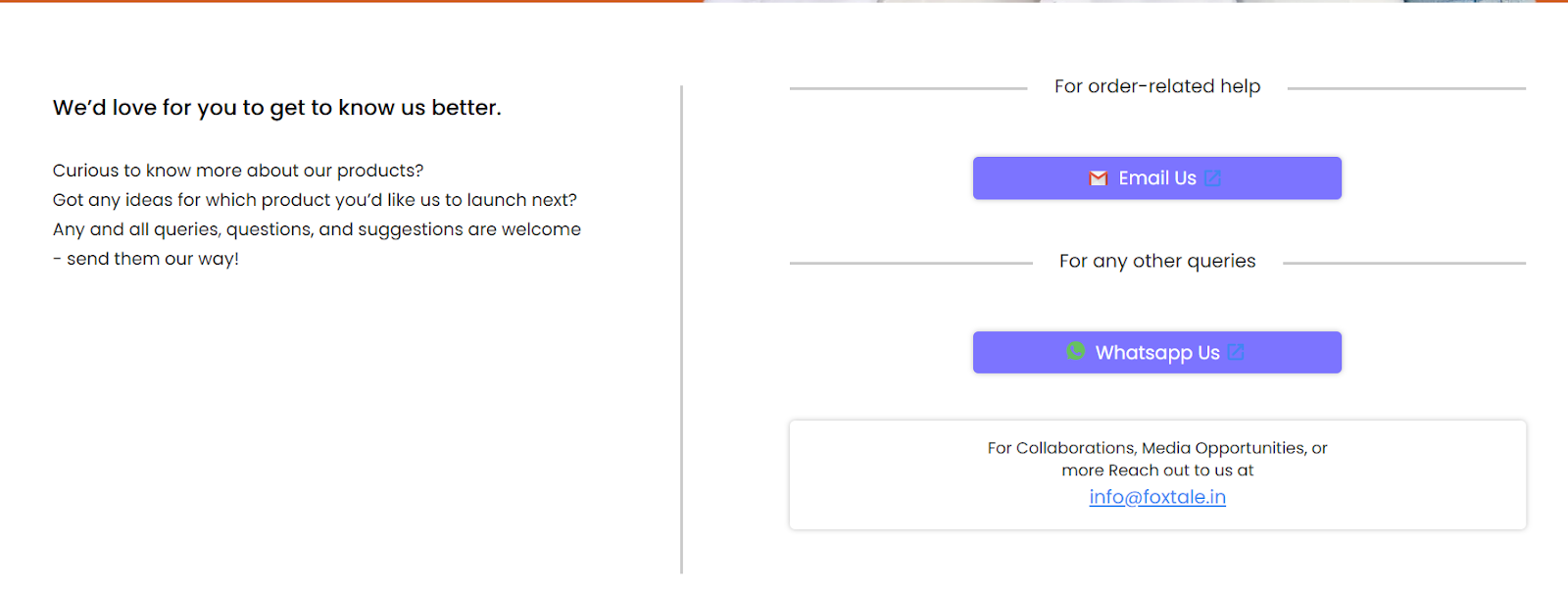Click the "send them our way!" text
This screenshot has height=597, width=1568.
tap(152, 259)
